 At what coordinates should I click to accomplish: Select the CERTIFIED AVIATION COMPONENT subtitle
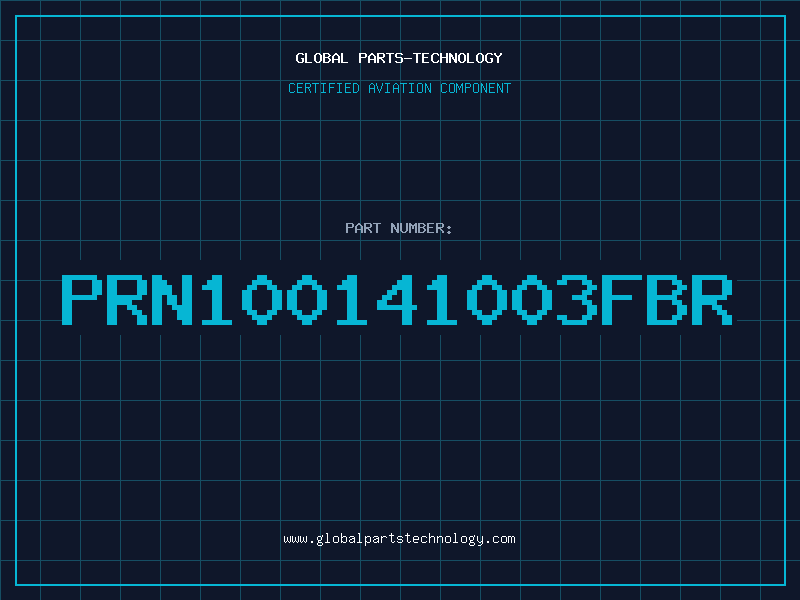pyautogui.click(x=399, y=88)
